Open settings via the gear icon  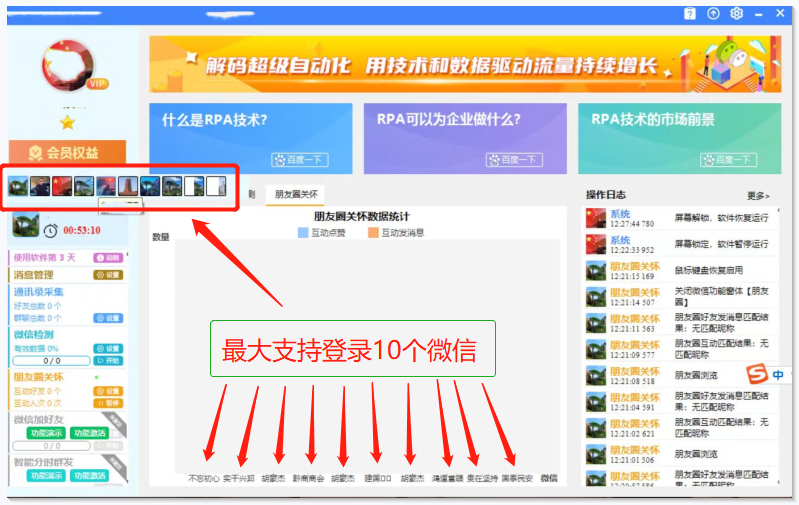737,13
